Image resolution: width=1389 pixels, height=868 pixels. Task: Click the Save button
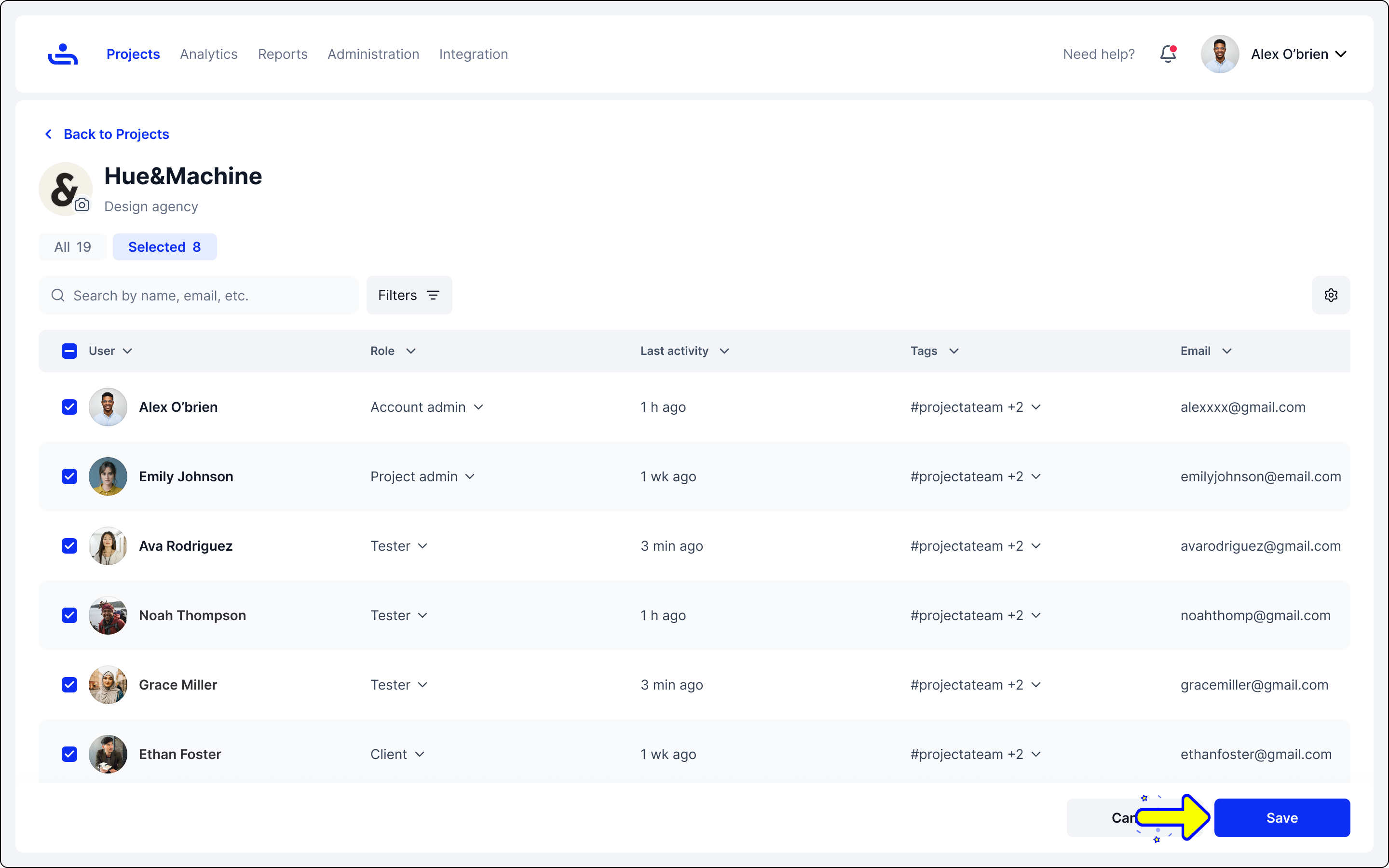click(1281, 817)
